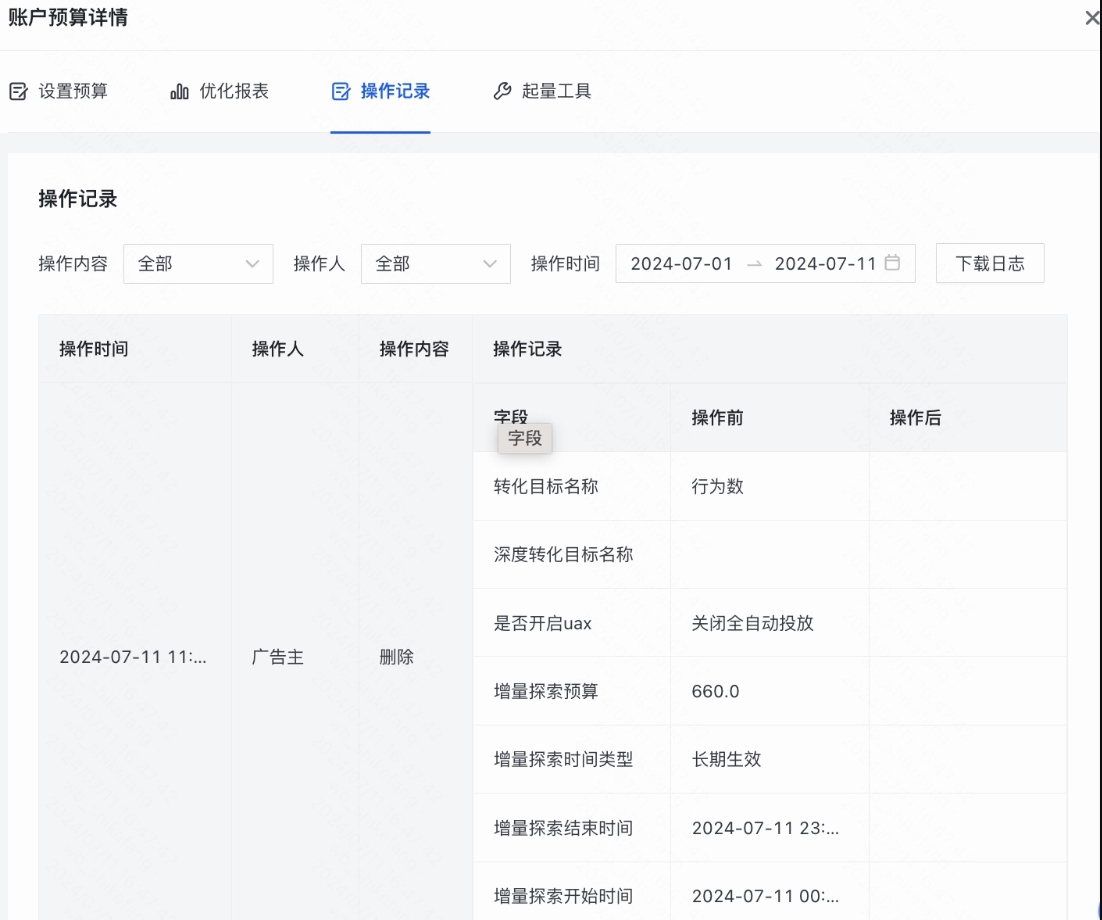Screen dimensions: 1102x920
Task: Click the chevron arrow on the 操作人 selector
Action: (x=490, y=264)
